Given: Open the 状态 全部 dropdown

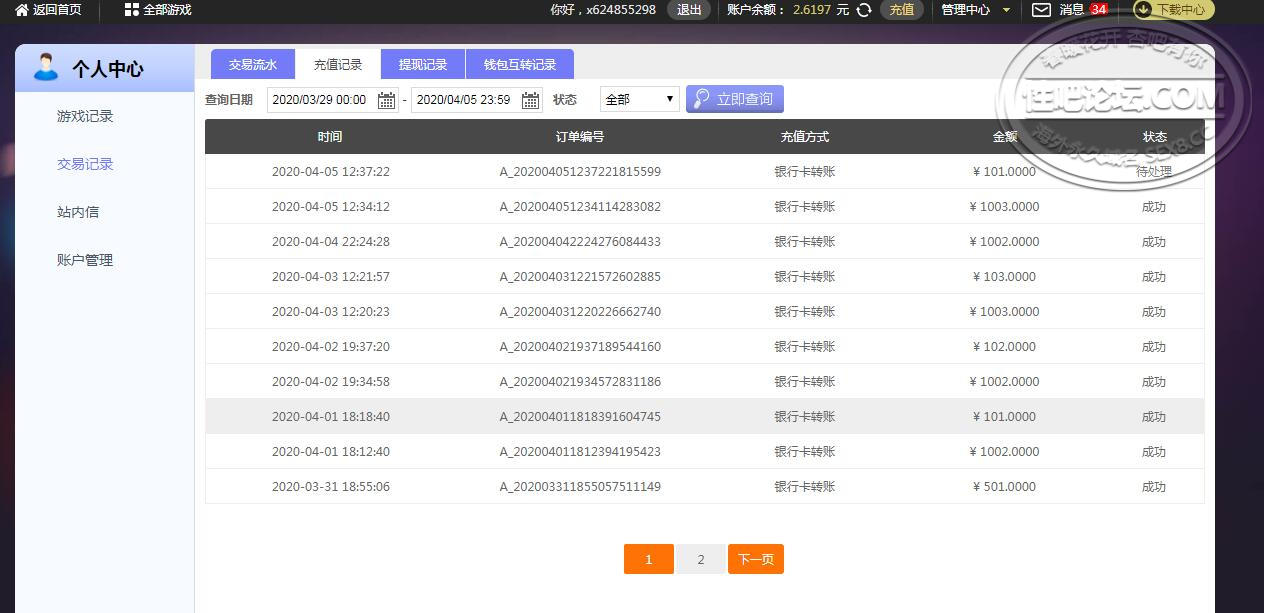Looking at the screenshot, I should (640, 99).
